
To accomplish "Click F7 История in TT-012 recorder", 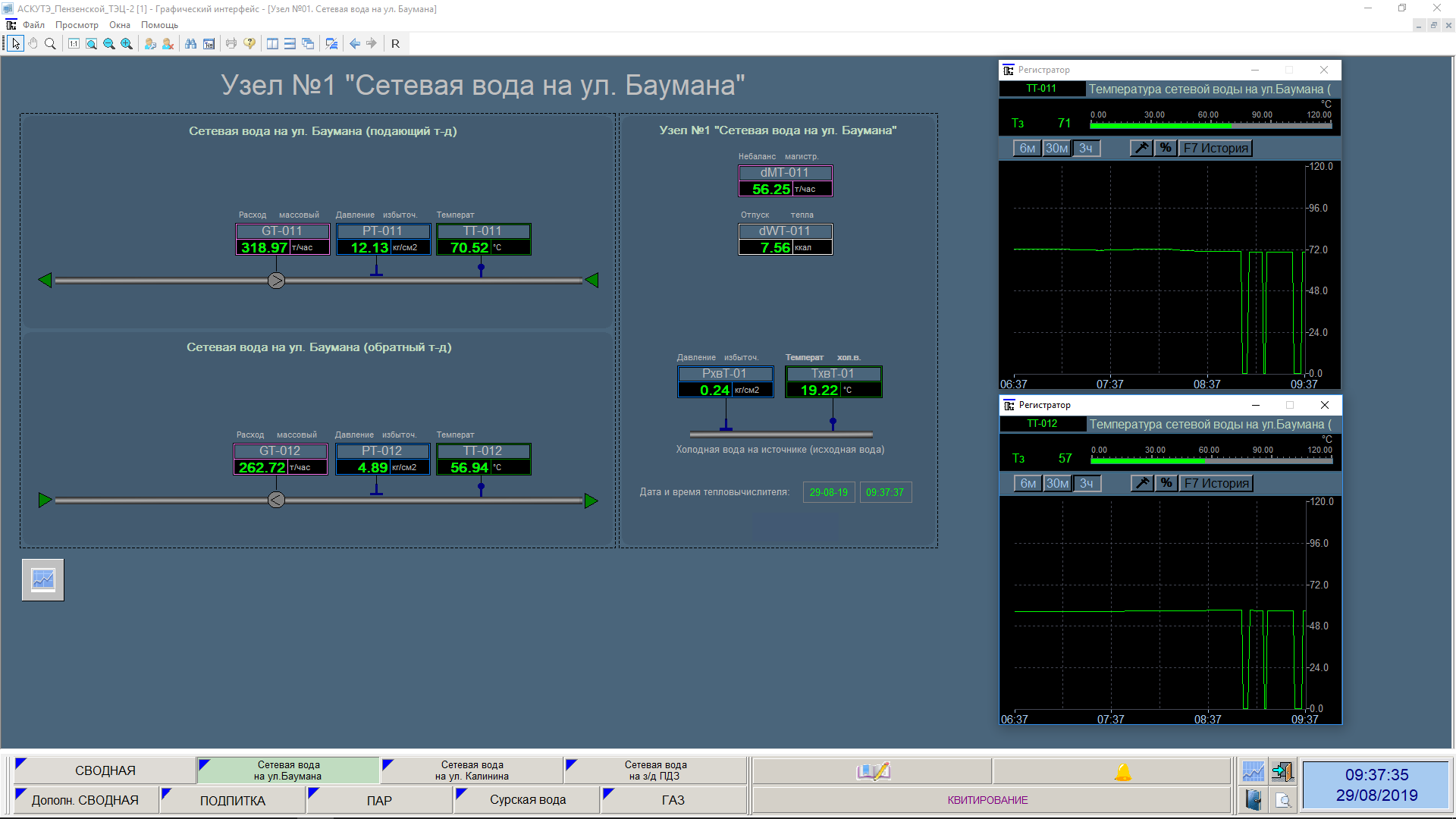I will click(1216, 484).
